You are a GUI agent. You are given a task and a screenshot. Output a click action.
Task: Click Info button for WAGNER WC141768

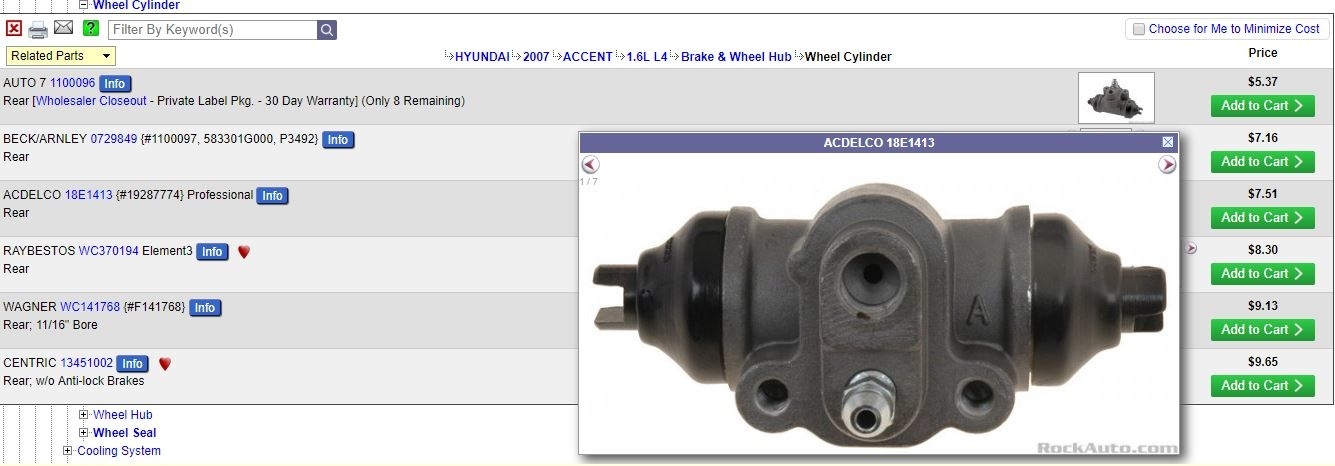pos(205,308)
